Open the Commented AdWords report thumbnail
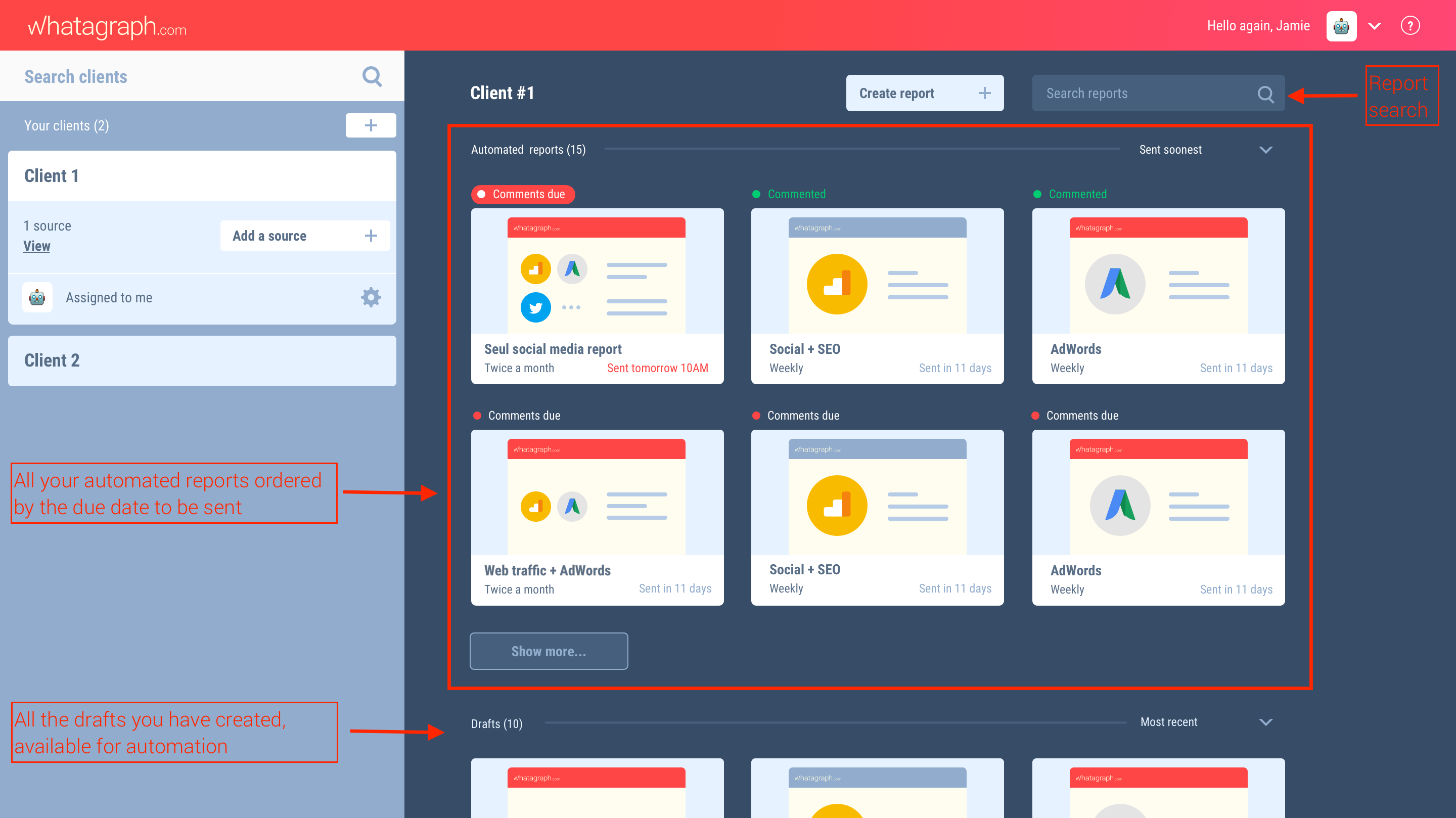This screenshot has height=818, width=1456. pos(1158,271)
